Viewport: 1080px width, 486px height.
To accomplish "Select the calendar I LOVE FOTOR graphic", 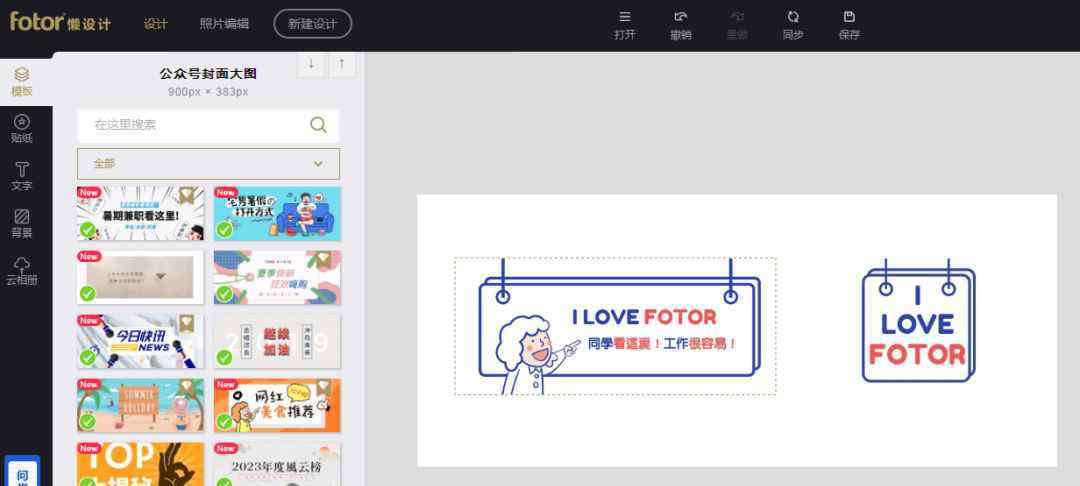I will coord(919,321).
